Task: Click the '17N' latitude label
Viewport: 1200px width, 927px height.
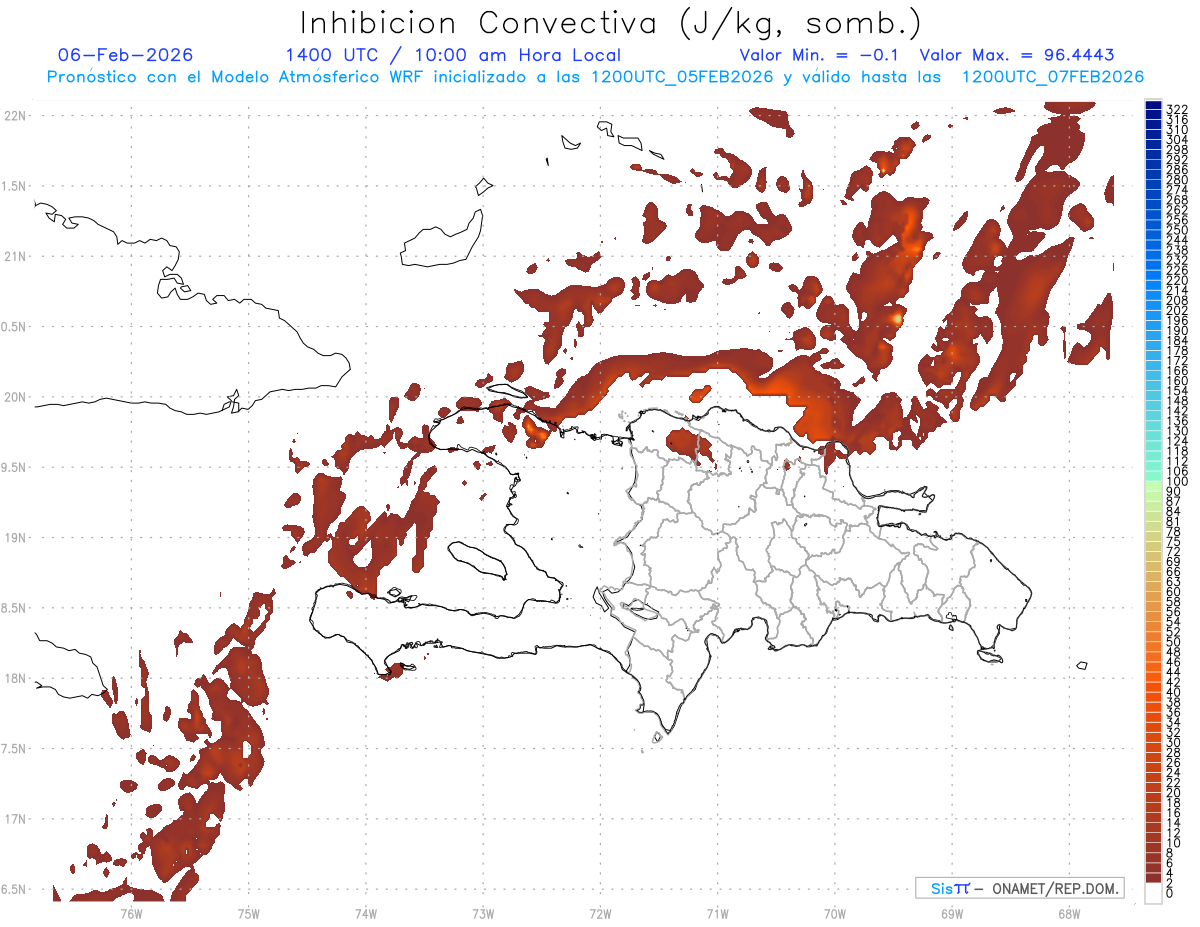Action: click(x=15, y=819)
